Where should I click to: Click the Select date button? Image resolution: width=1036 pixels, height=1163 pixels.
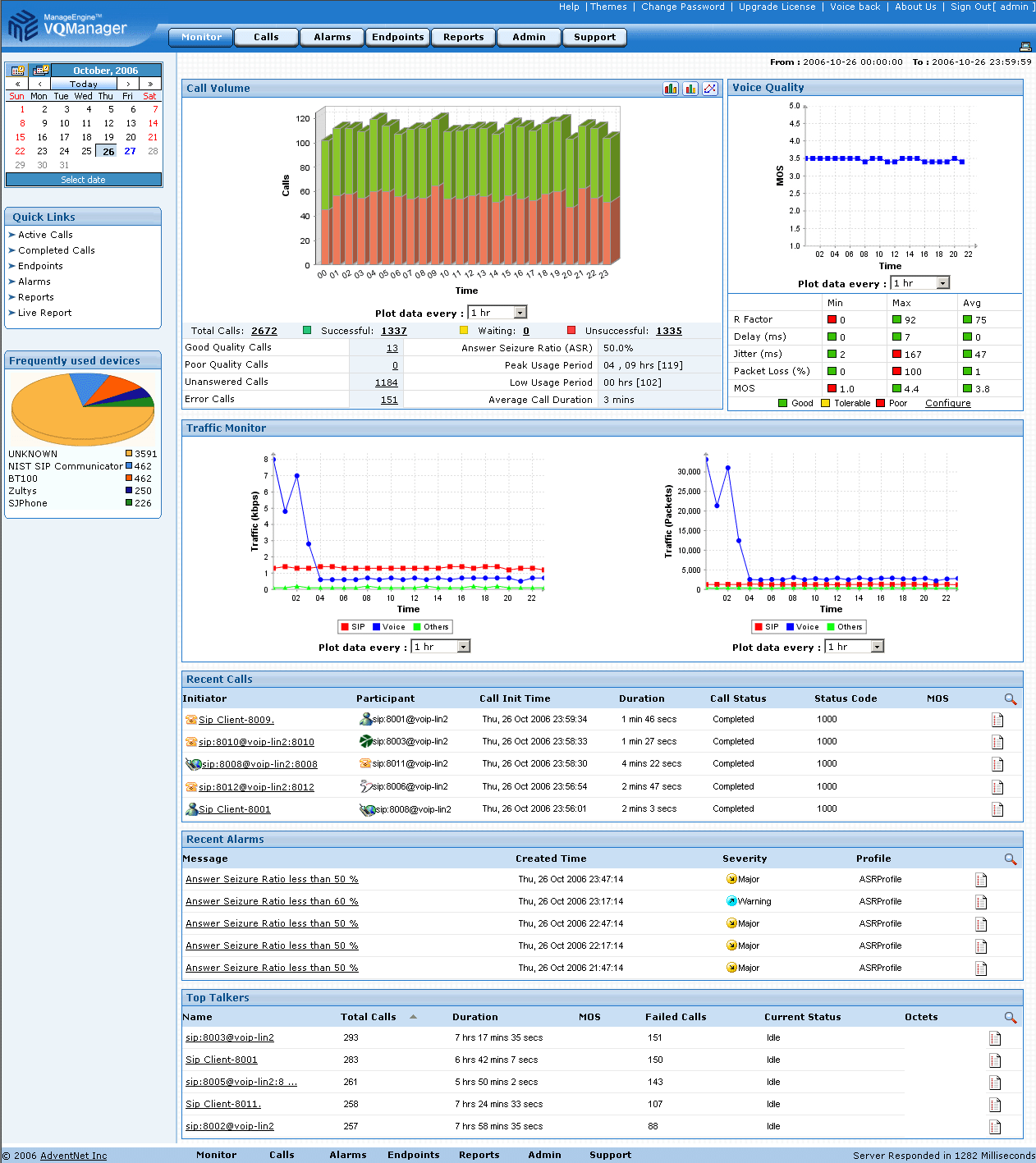pyautogui.click(x=84, y=180)
